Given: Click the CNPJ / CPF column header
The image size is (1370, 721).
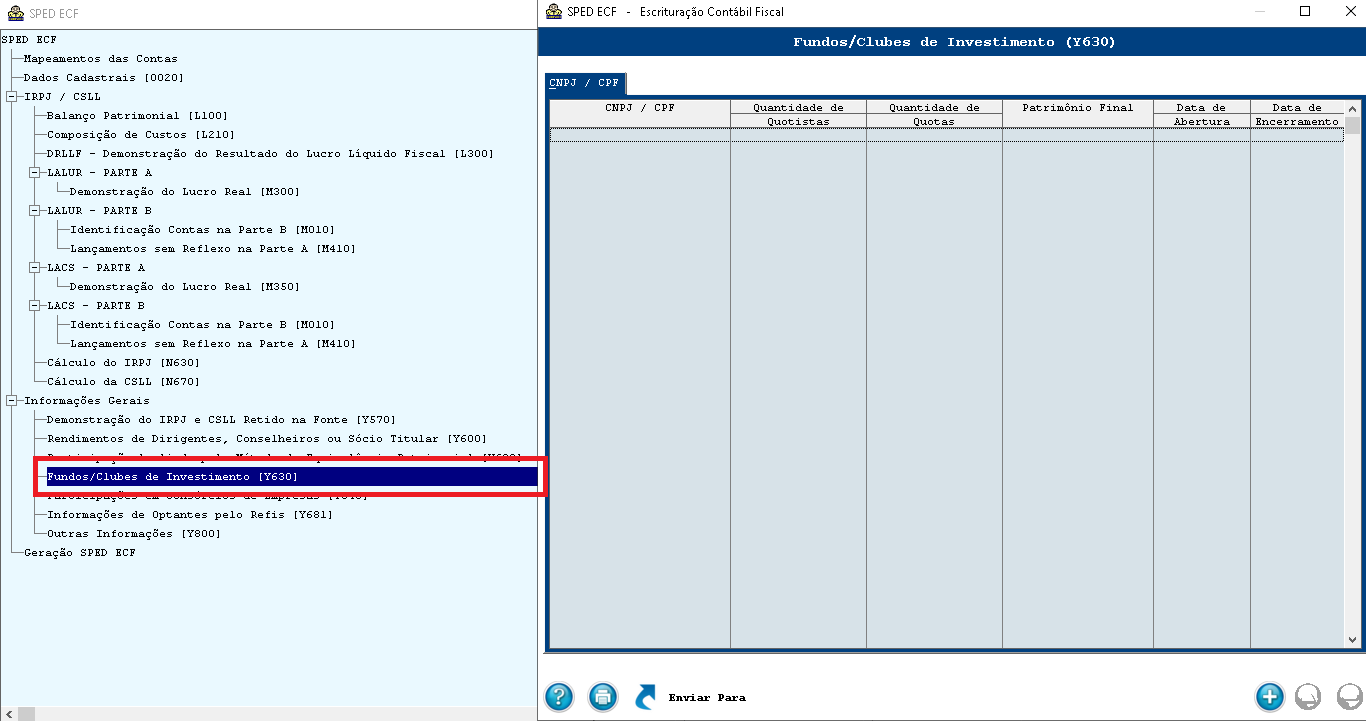Looking at the screenshot, I should coord(640,114).
